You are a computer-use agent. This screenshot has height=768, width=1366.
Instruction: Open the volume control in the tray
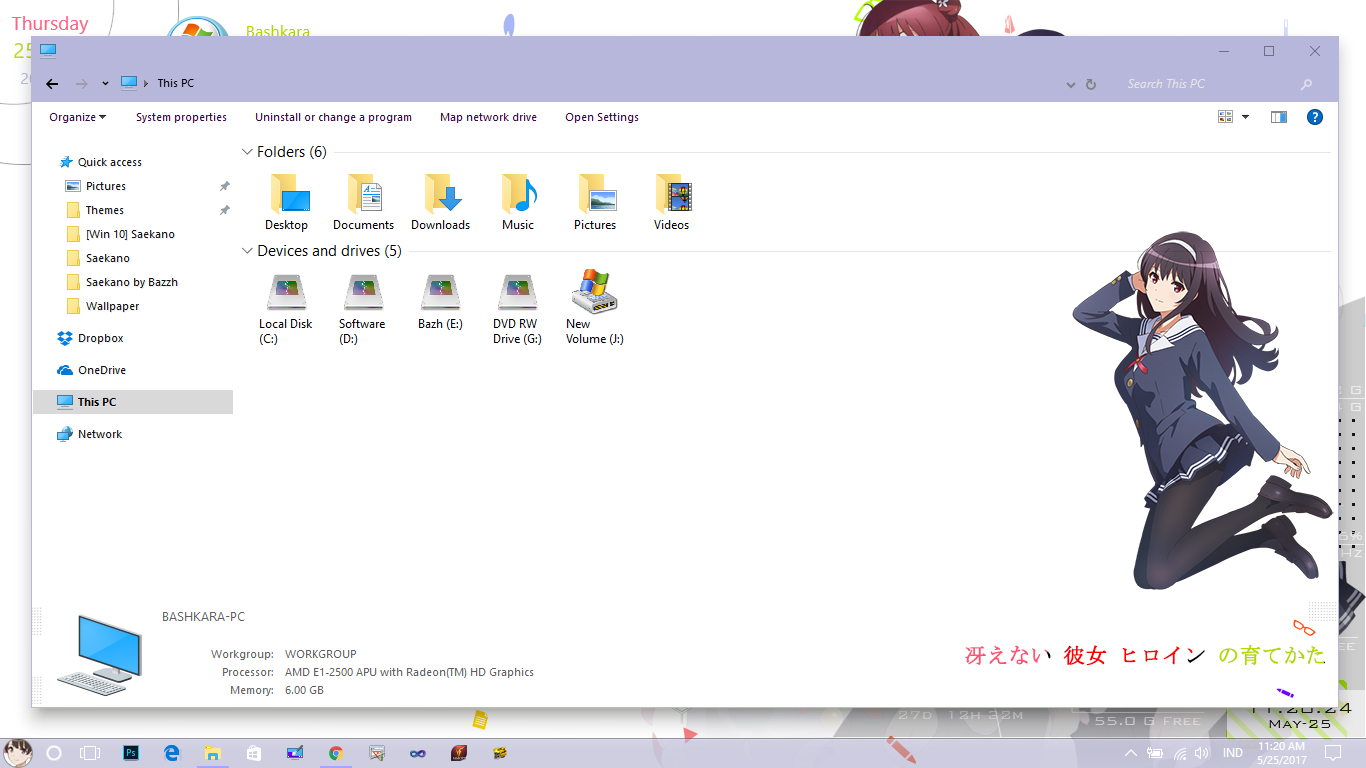click(x=1202, y=753)
